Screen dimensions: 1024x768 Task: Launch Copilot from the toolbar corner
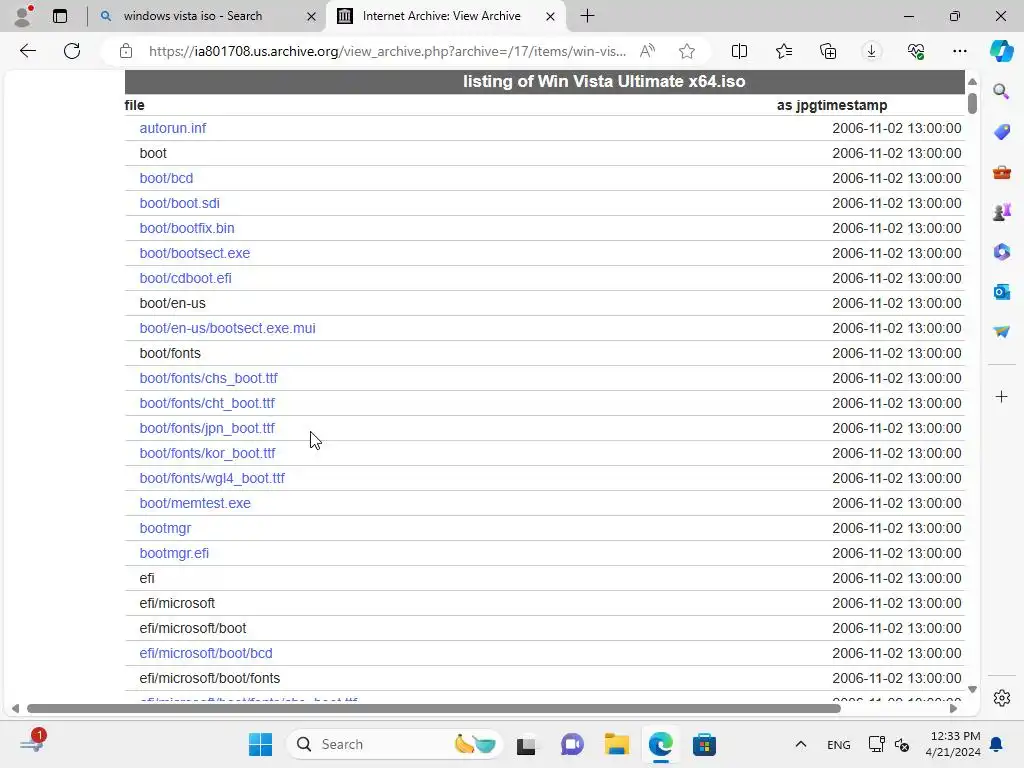click(x=1001, y=51)
